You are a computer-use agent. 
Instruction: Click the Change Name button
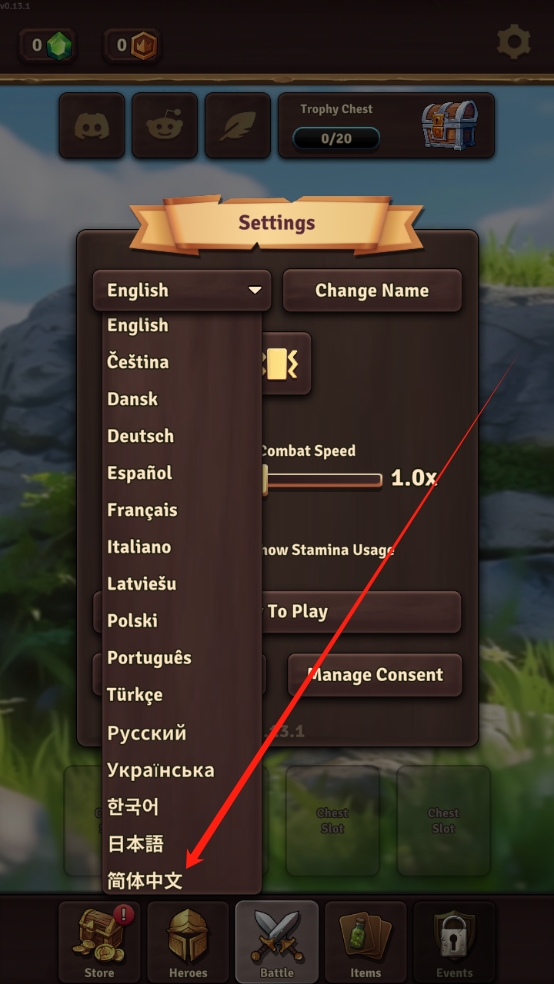click(372, 291)
